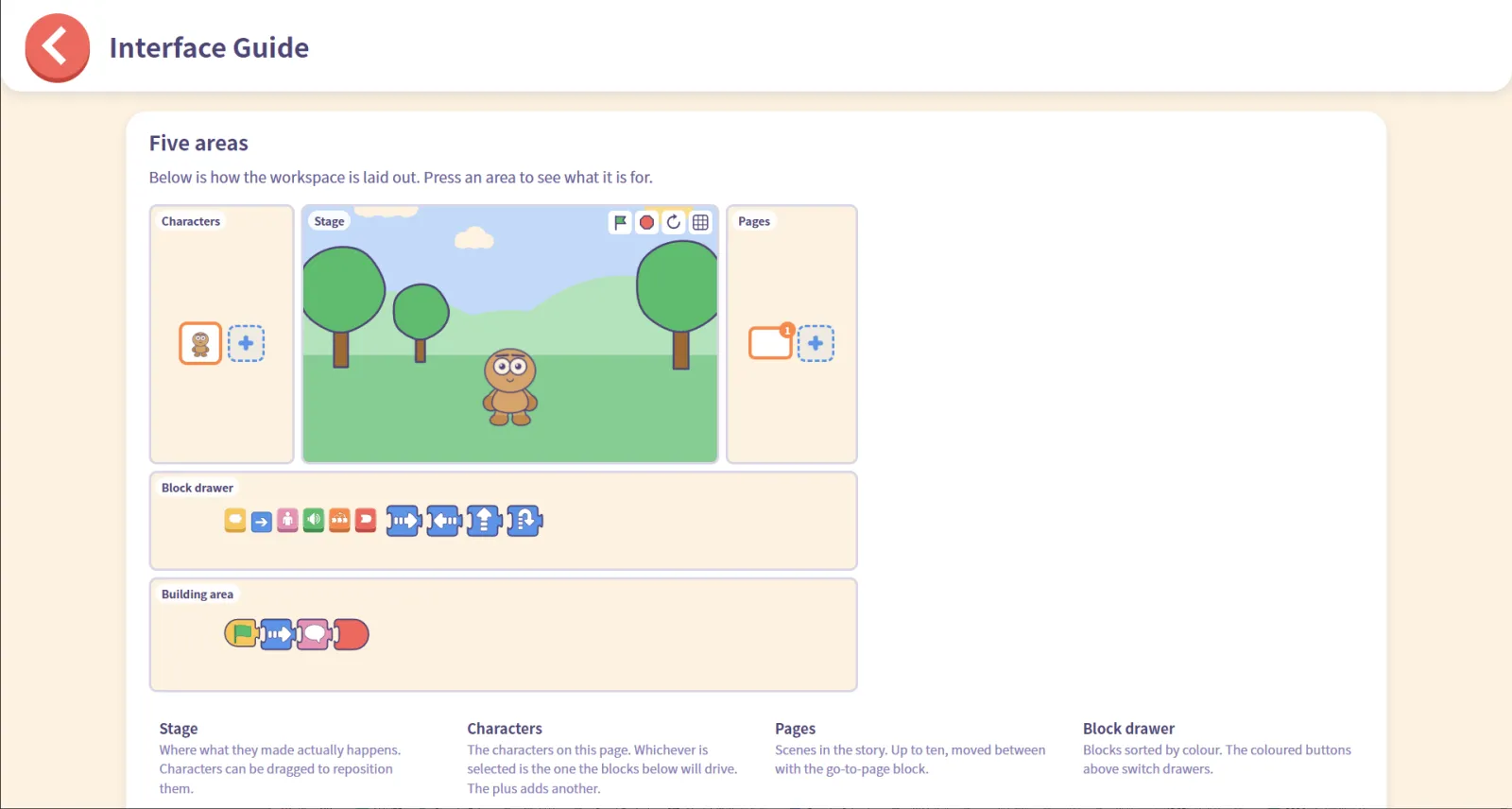Select page 1 thumbnail in Pages
Image resolution: width=1512 pixels, height=809 pixels.
coord(770,342)
